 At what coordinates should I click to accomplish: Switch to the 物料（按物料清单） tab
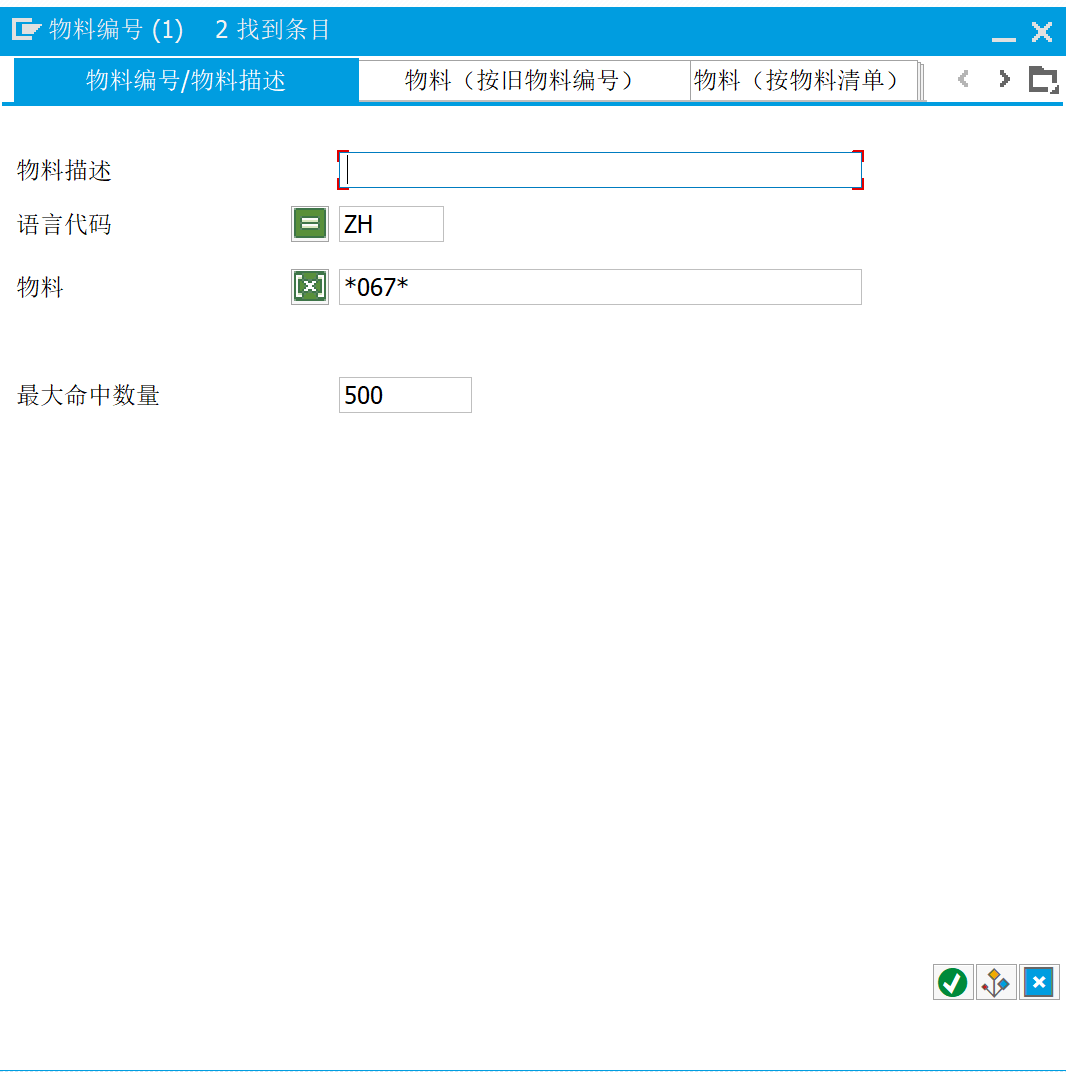pos(805,80)
